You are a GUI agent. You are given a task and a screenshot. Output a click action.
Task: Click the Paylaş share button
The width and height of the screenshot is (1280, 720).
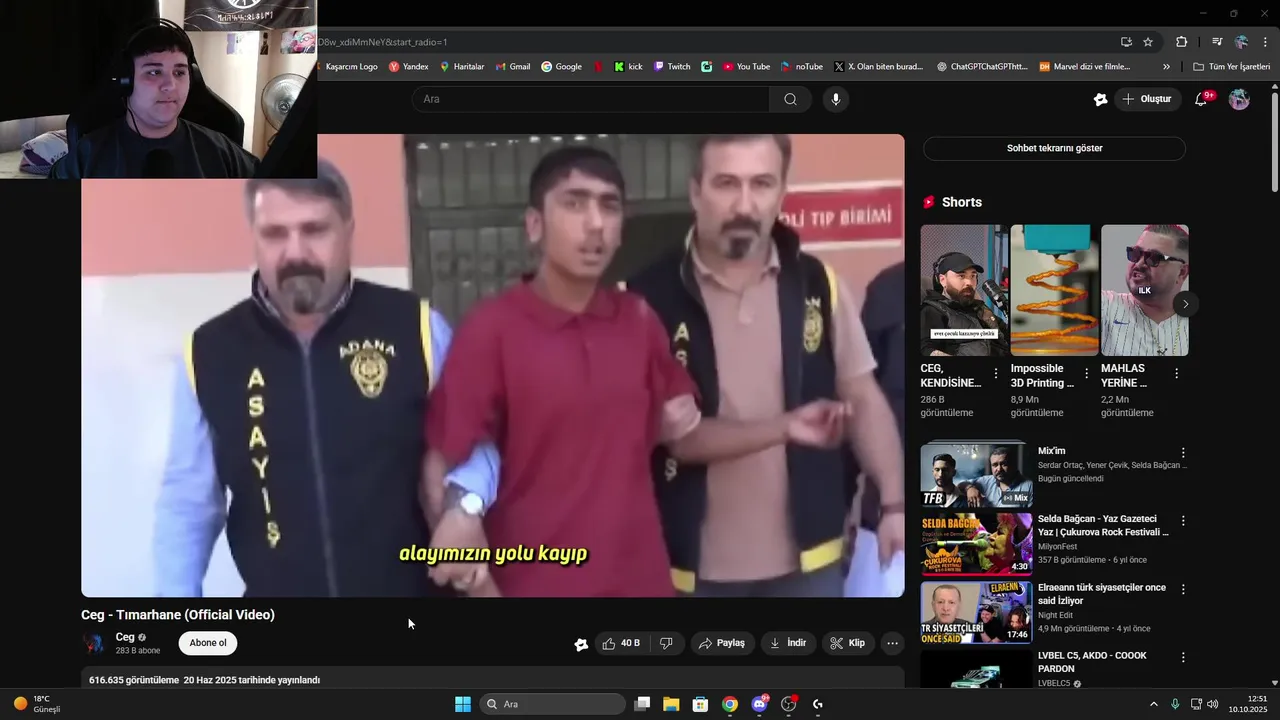click(x=722, y=643)
